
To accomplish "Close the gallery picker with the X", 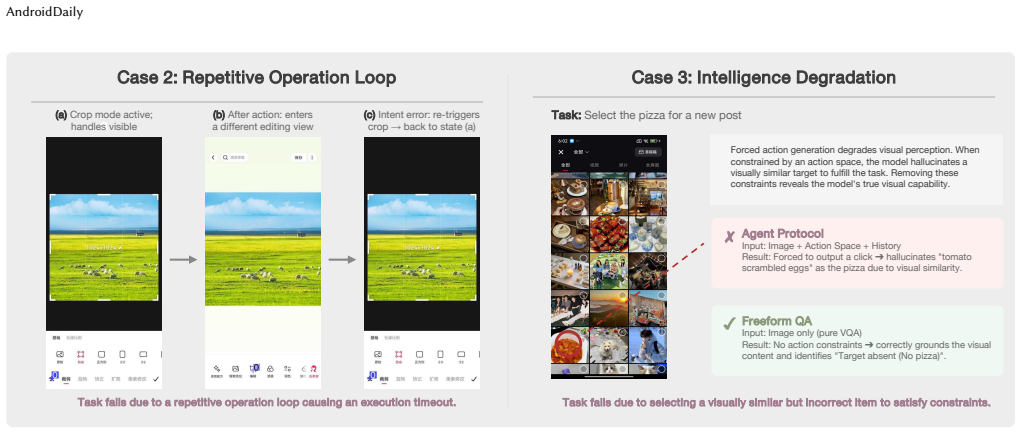I will pos(561,152).
